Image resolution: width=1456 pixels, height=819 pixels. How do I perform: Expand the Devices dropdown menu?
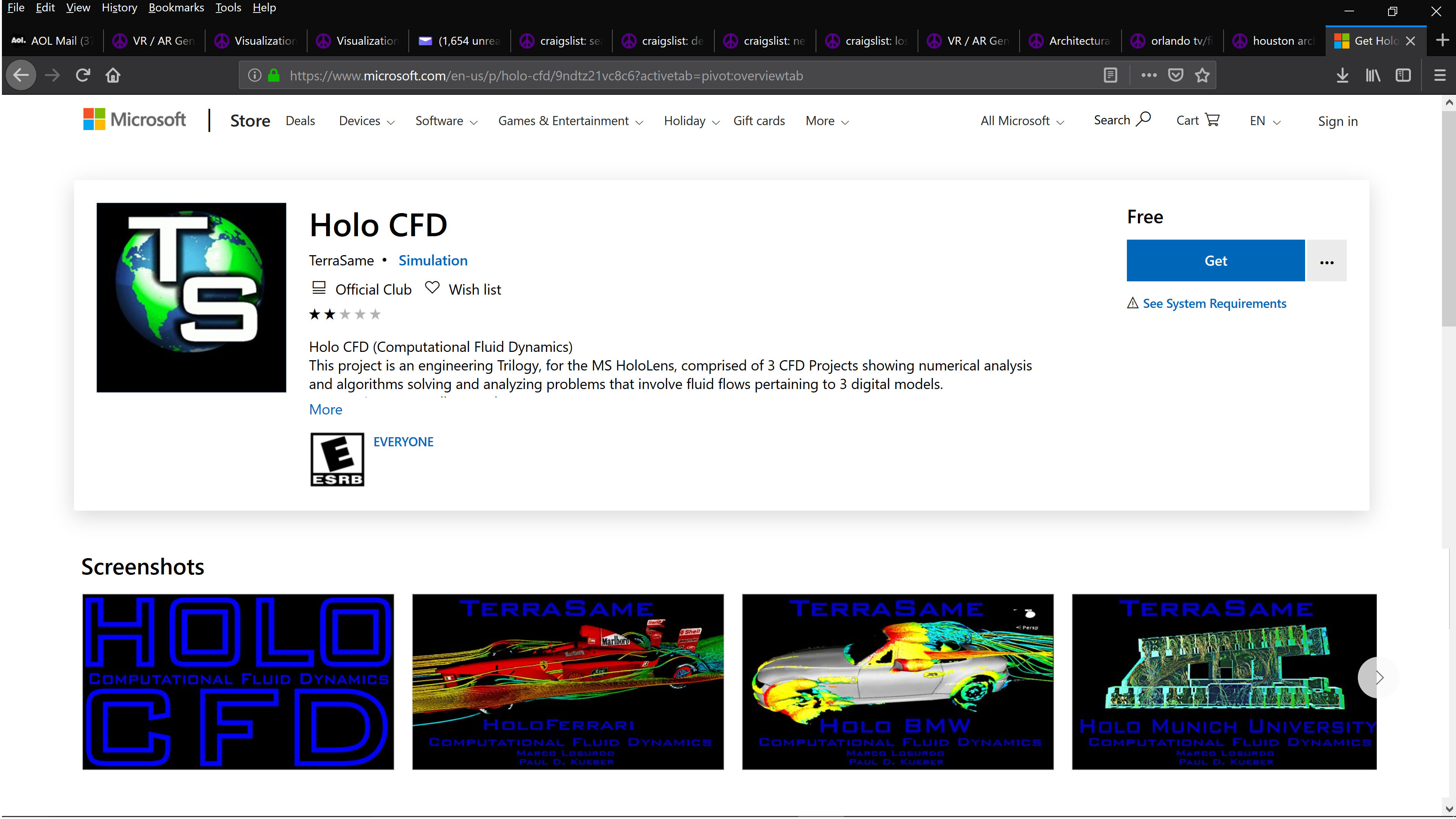click(366, 121)
